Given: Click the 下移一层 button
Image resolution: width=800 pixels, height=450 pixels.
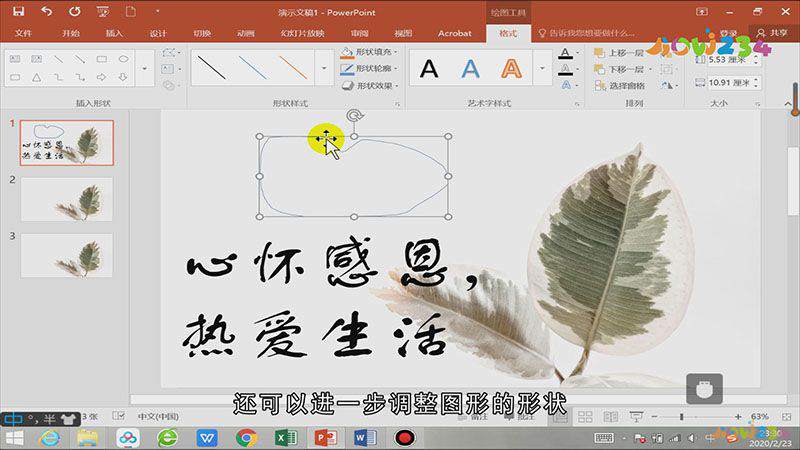Looking at the screenshot, I should pyautogui.click(x=619, y=69).
